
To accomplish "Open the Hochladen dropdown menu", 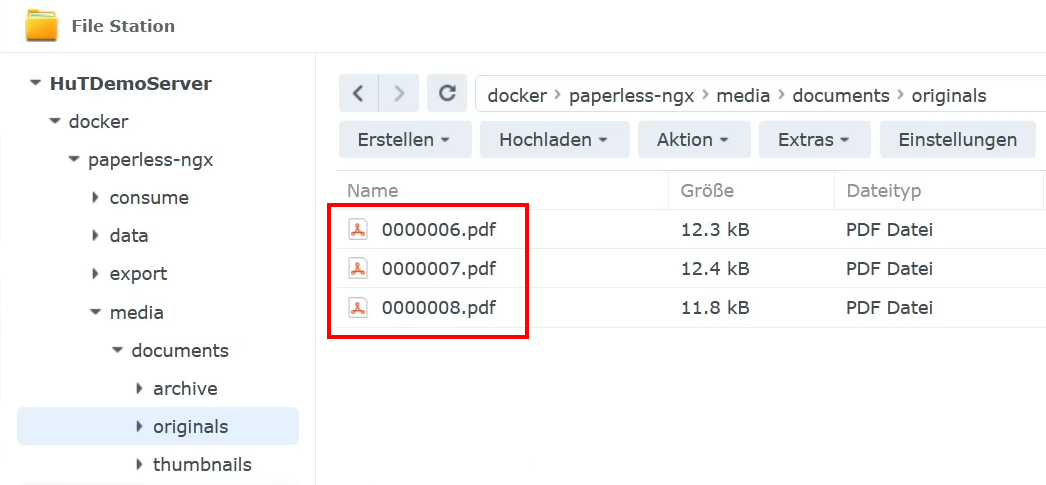I will click(555, 139).
